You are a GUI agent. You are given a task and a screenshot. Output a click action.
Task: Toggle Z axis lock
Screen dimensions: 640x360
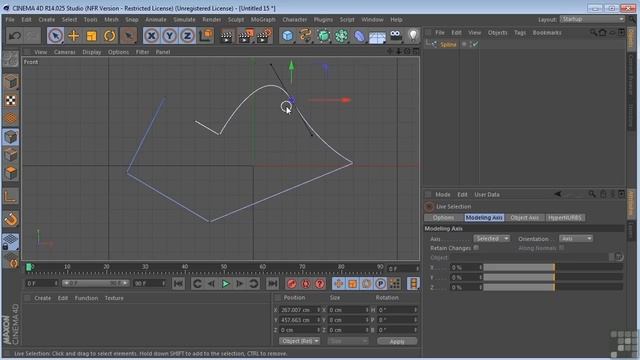coord(187,36)
